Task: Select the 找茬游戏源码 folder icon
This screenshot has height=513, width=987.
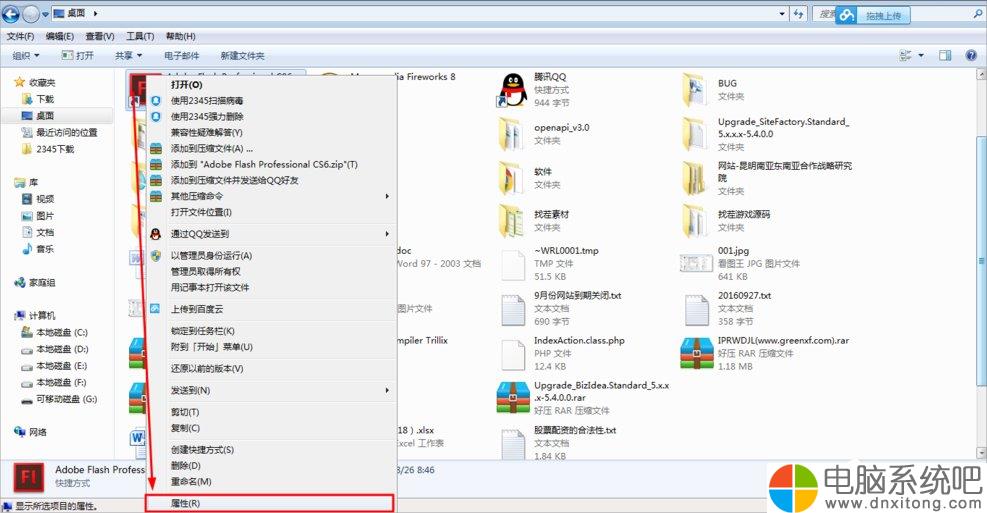Action: pos(695,221)
